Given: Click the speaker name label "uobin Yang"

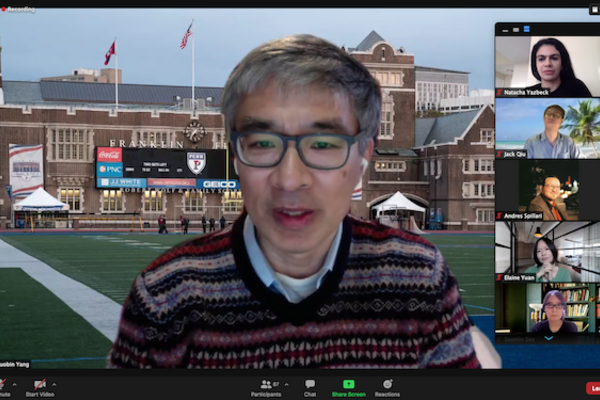Looking at the screenshot, I should point(15,364).
